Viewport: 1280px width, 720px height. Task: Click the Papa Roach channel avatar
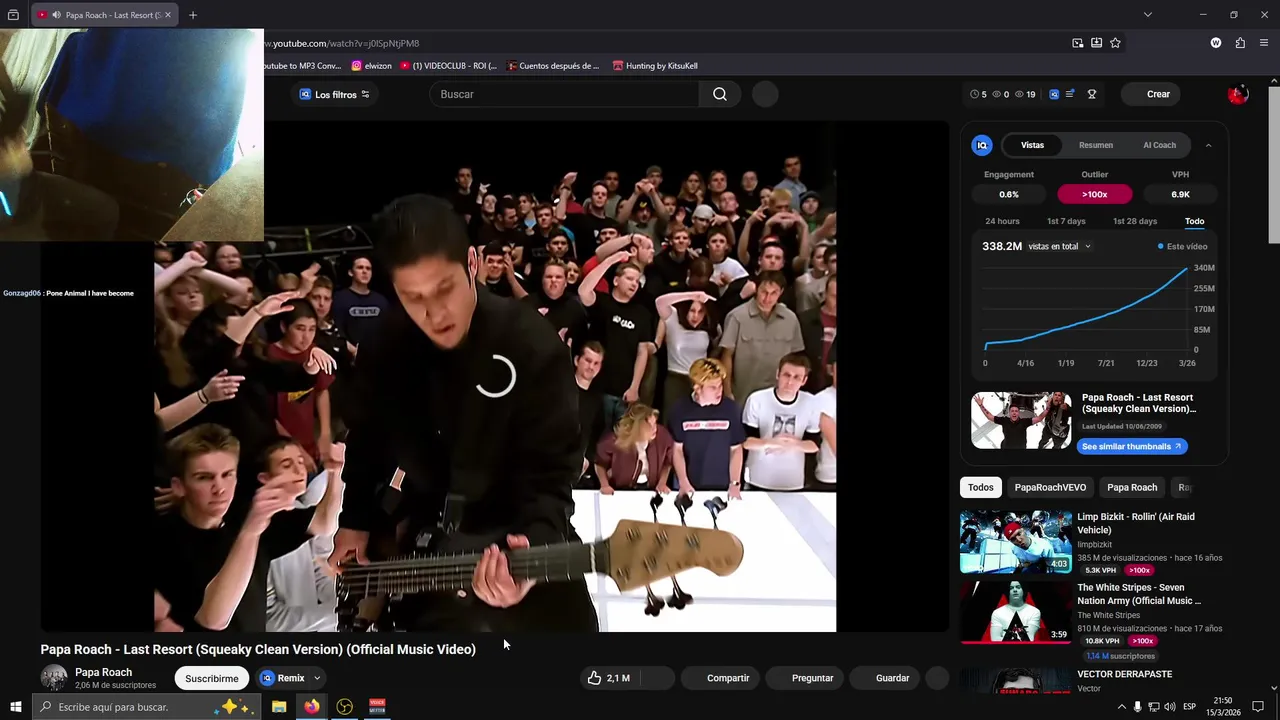tap(54, 678)
